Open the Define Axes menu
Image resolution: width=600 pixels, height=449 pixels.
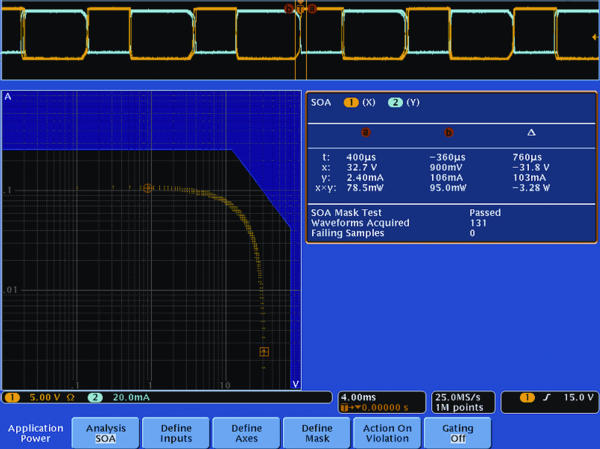point(246,432)
